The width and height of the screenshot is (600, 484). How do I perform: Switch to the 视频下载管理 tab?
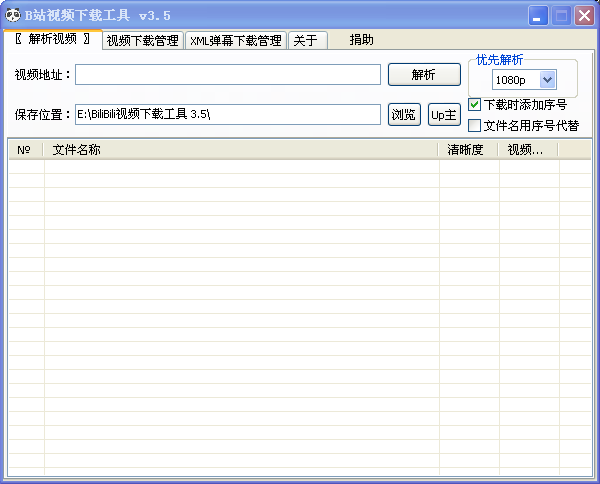click(x=143, y=40)
